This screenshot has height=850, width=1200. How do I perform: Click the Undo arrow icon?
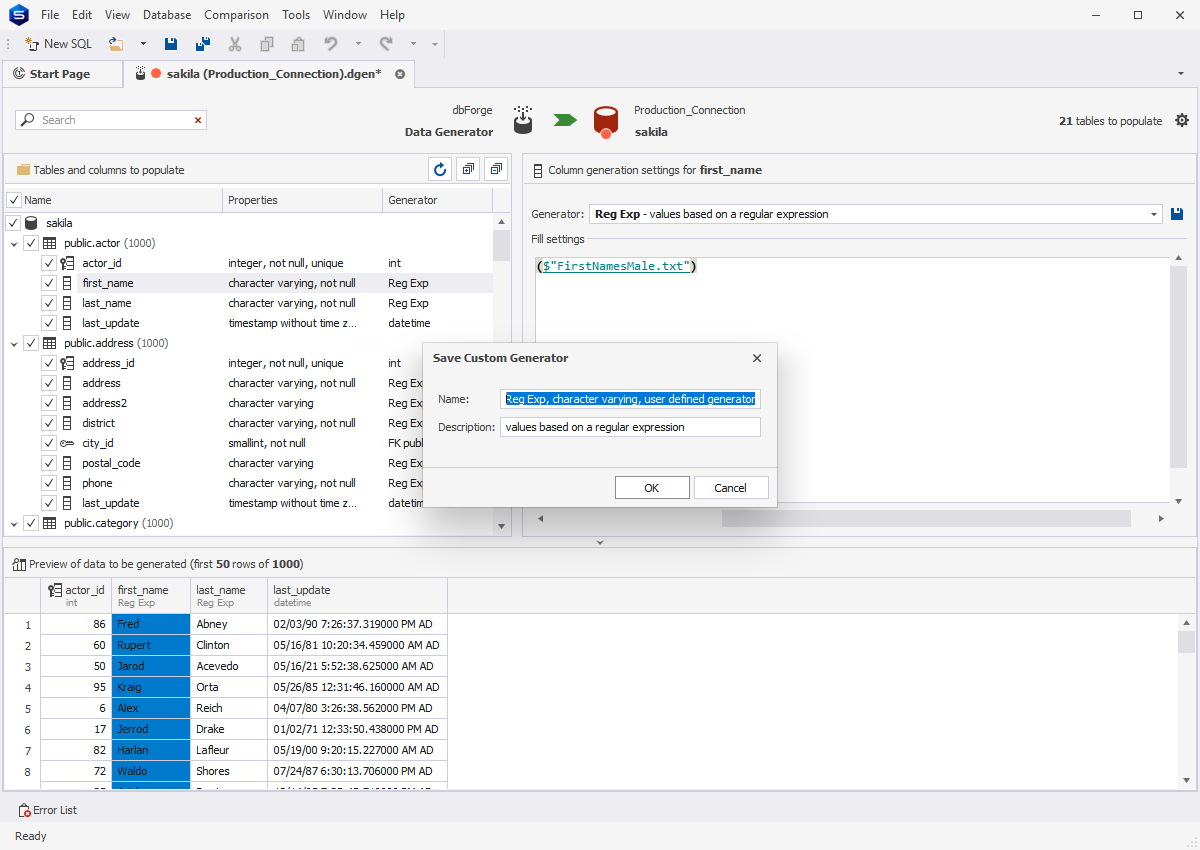(331, 44)
